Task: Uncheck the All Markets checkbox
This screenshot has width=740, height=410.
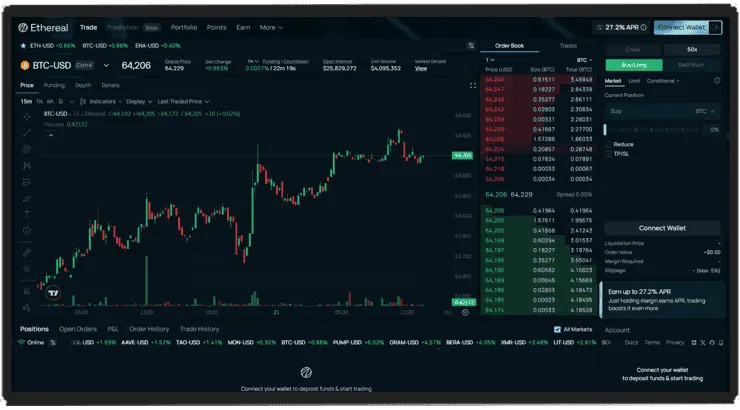Action: [x=557, y=329]
